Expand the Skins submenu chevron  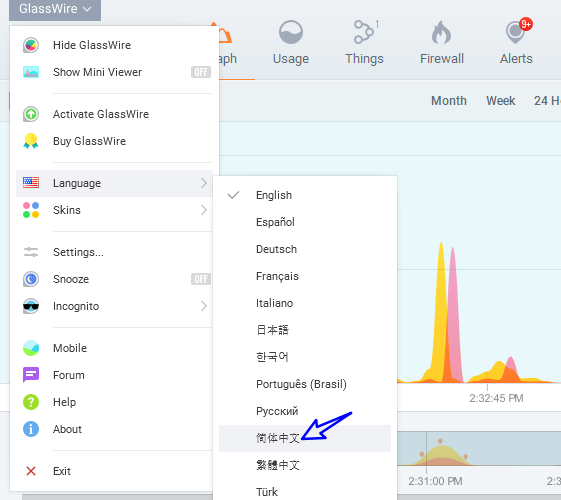tap(204, 210)
